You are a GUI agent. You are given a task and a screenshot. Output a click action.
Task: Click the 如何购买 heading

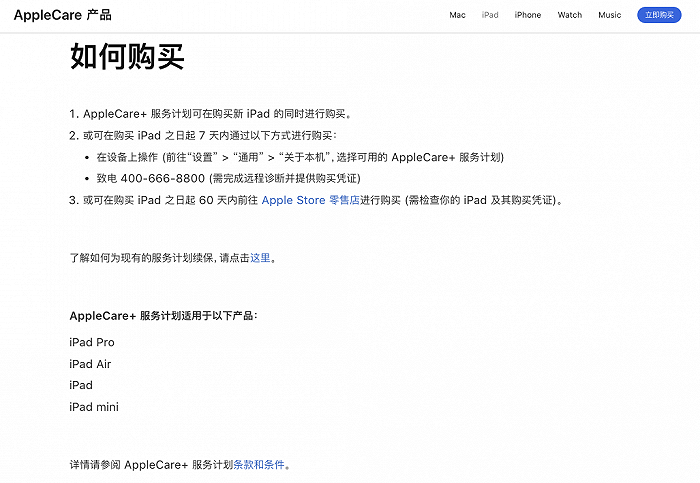(127, 56)
